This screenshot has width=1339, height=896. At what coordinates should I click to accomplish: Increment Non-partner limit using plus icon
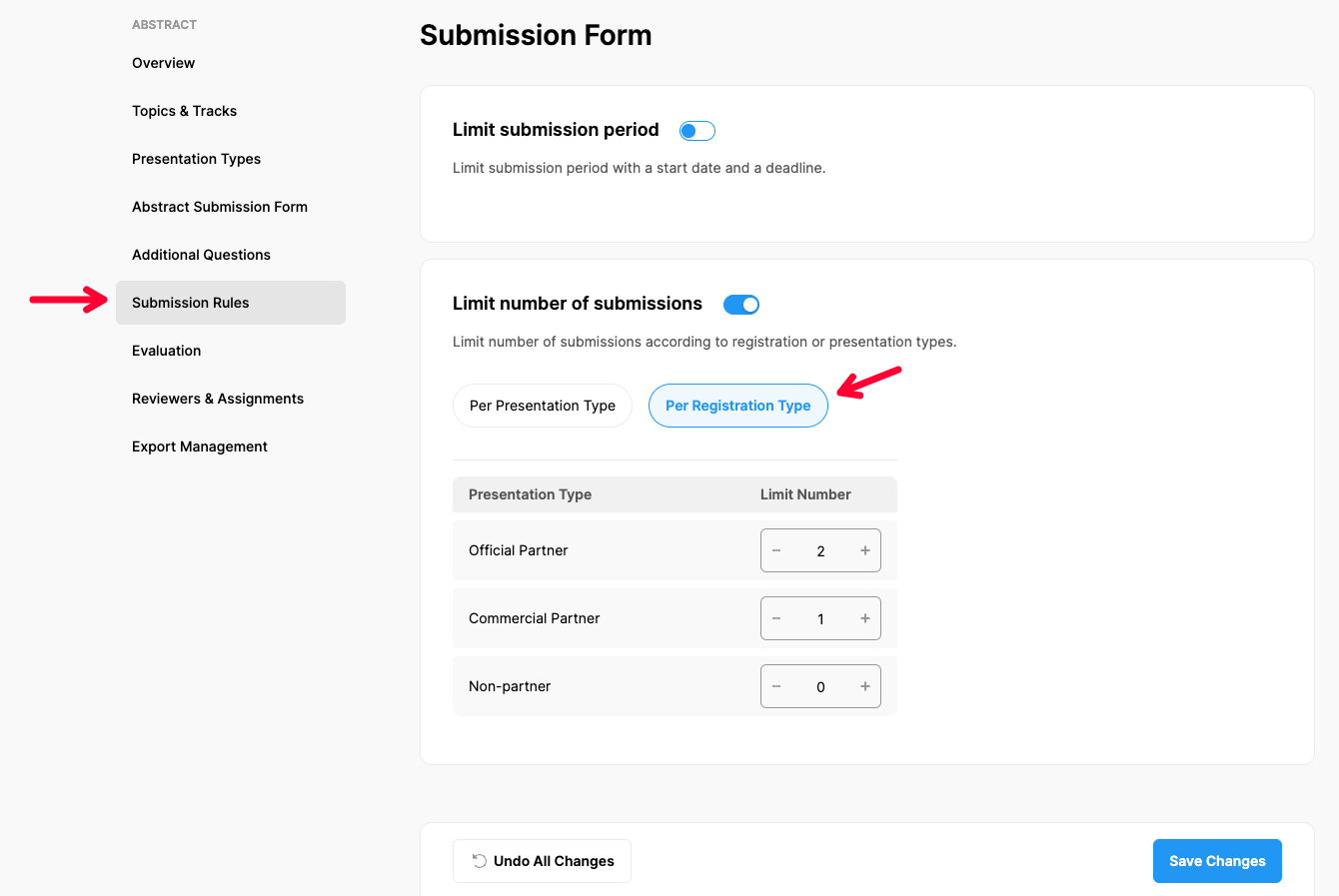pos(864,686)
